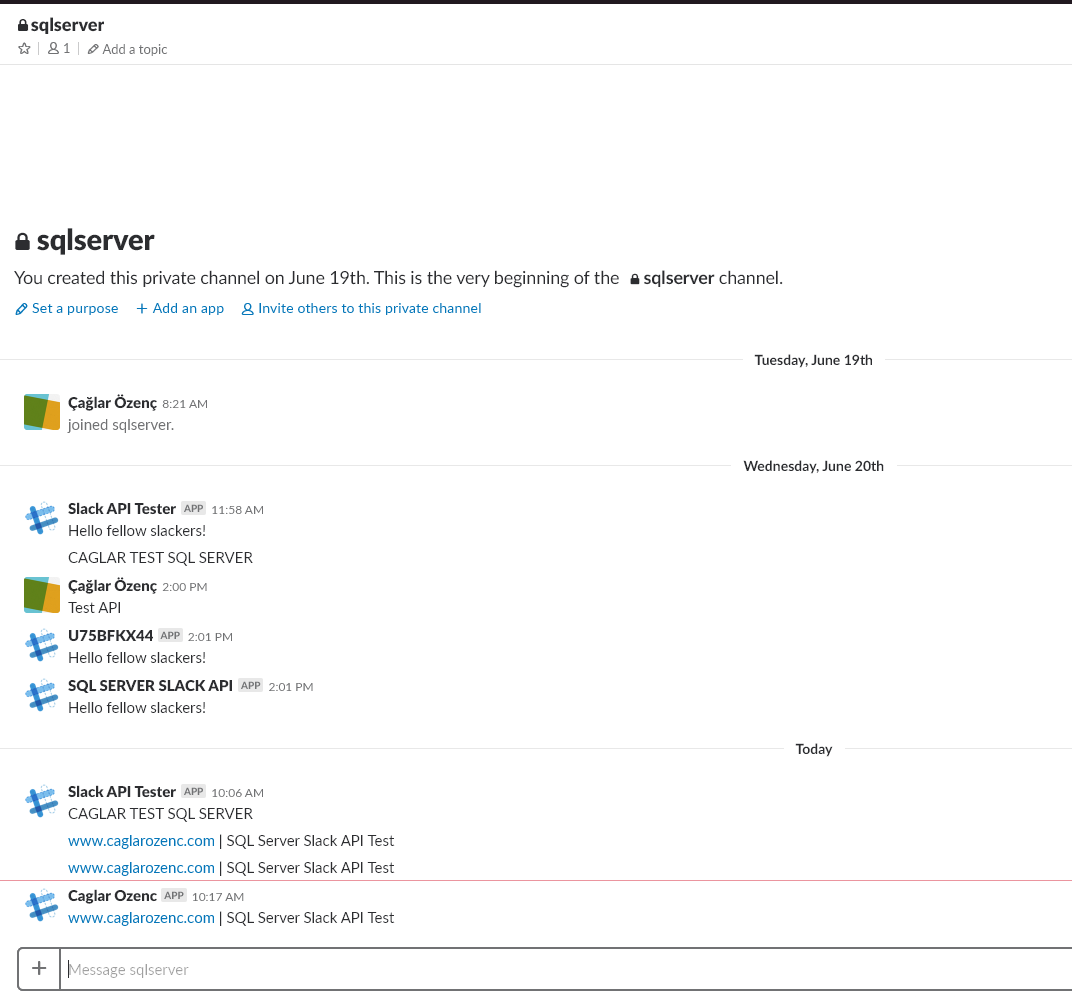Open SQL SERVER SLACK API avatar icon
This screenshot has height=997, width=1072.
point(42,695)
